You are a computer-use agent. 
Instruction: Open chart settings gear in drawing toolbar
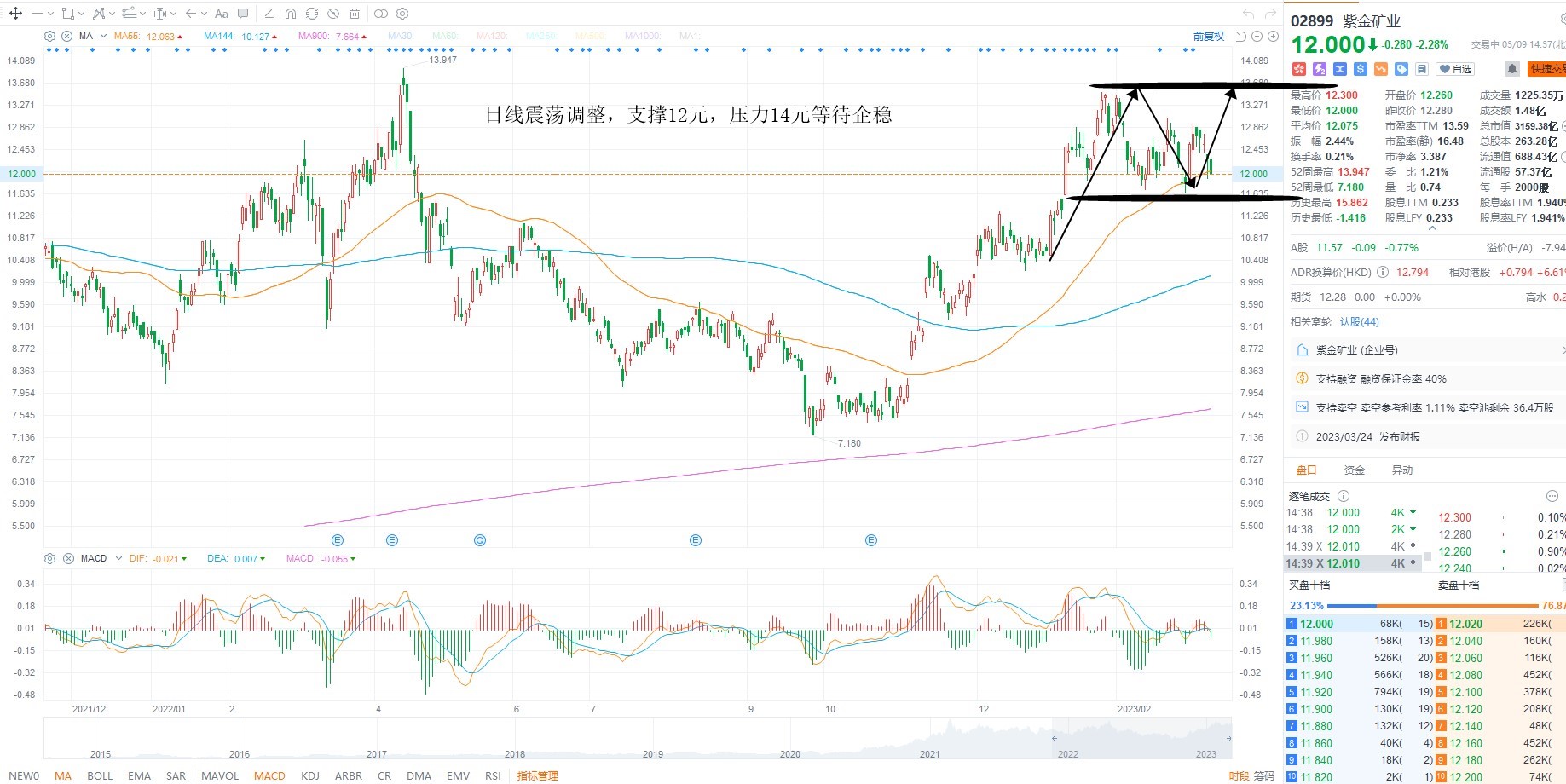402,14
